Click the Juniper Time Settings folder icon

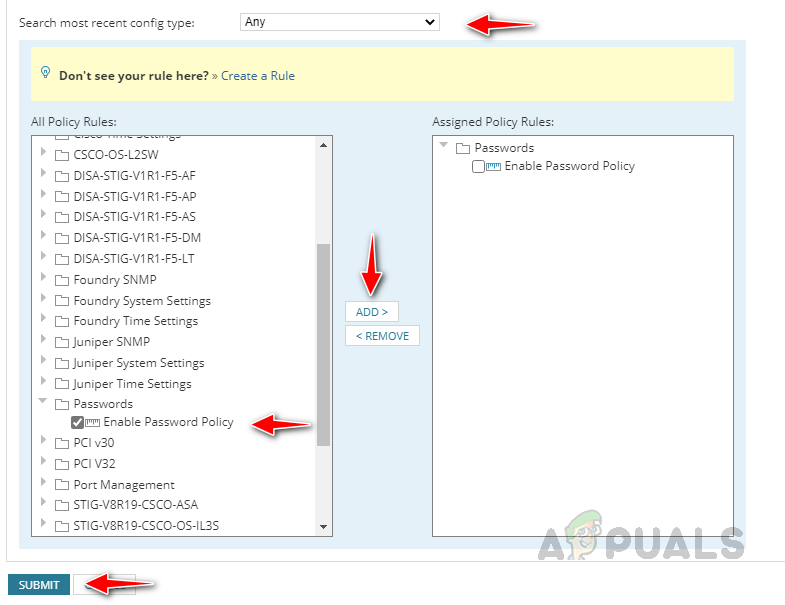coord(62,384)
